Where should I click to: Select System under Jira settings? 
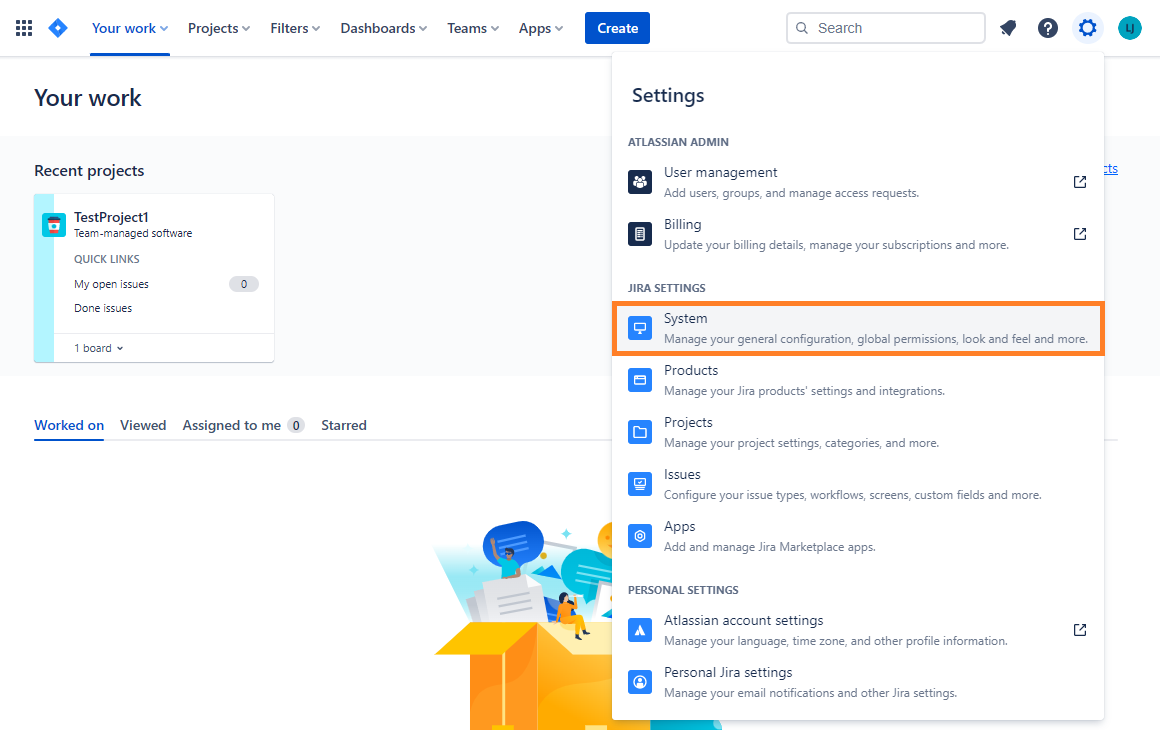point(857,328)
